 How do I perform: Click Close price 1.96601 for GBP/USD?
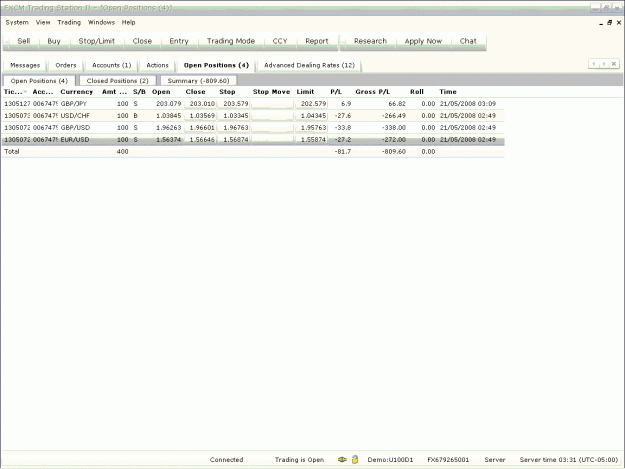click(200, 128)
